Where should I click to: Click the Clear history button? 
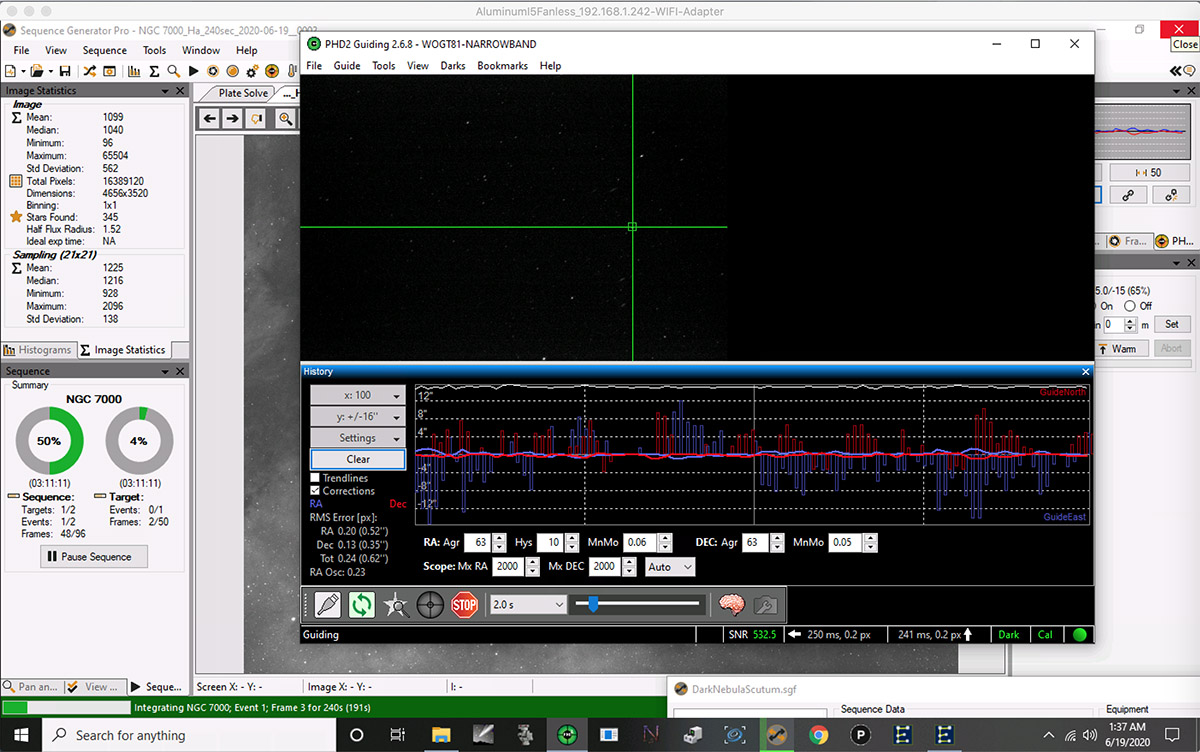point(357,459)
